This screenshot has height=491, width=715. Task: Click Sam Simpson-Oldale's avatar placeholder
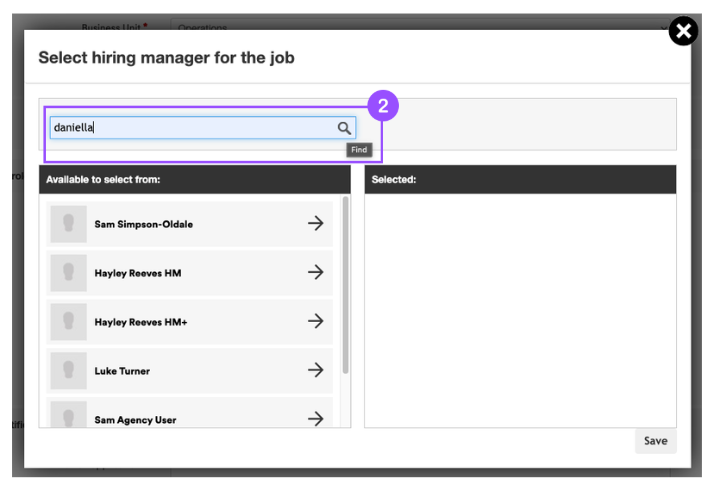click(x=68, y=224)
